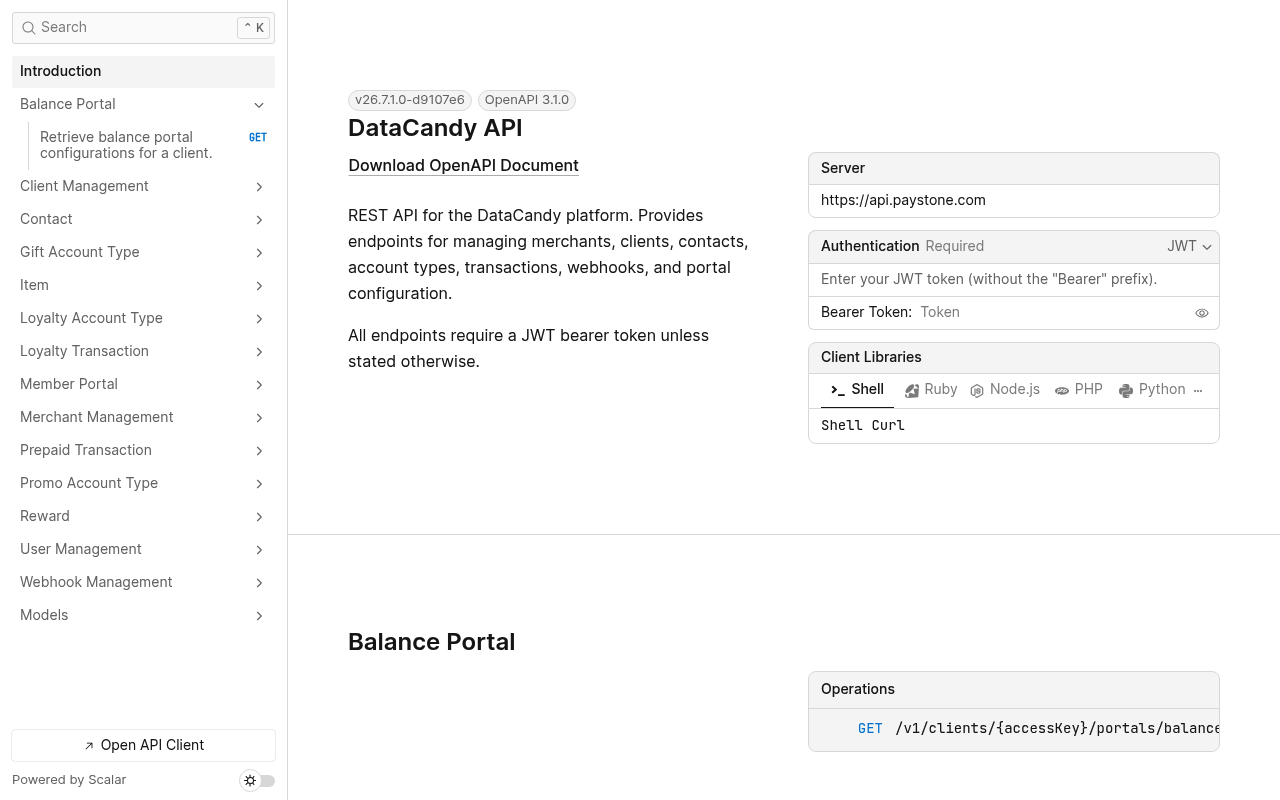Image resolution: width=1280 pixels, height=800 pixels.
Task: Expand Member Portal chevron
Action: click(259, 385)
